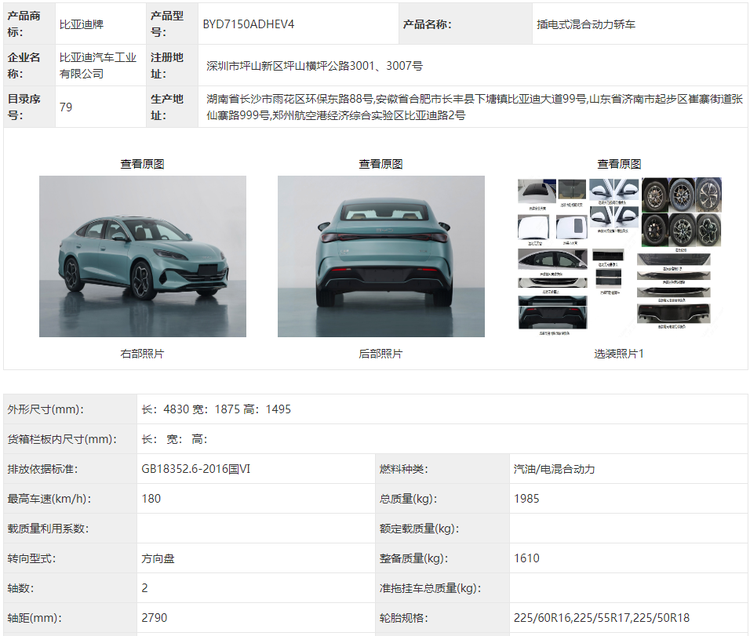This screenshot has height=636, width=750.
Task: Open the right-side car photo thumbnail
Action: [x=142, y=256]
